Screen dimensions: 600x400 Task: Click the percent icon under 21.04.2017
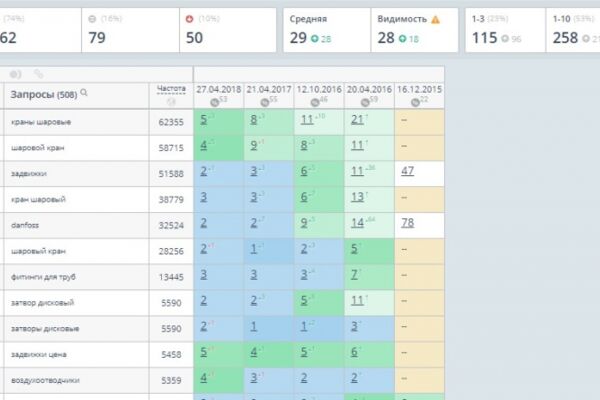(x=264, y=102)
